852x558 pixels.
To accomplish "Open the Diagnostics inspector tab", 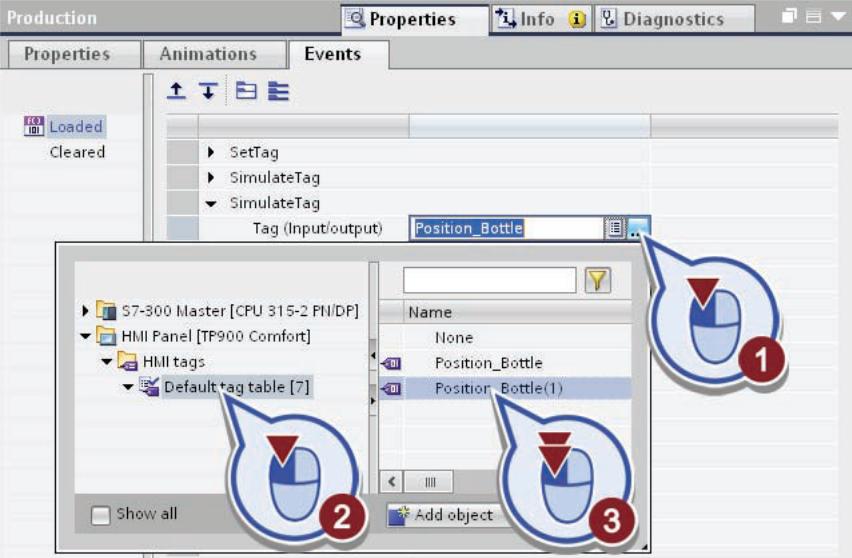I will (674, 20).
